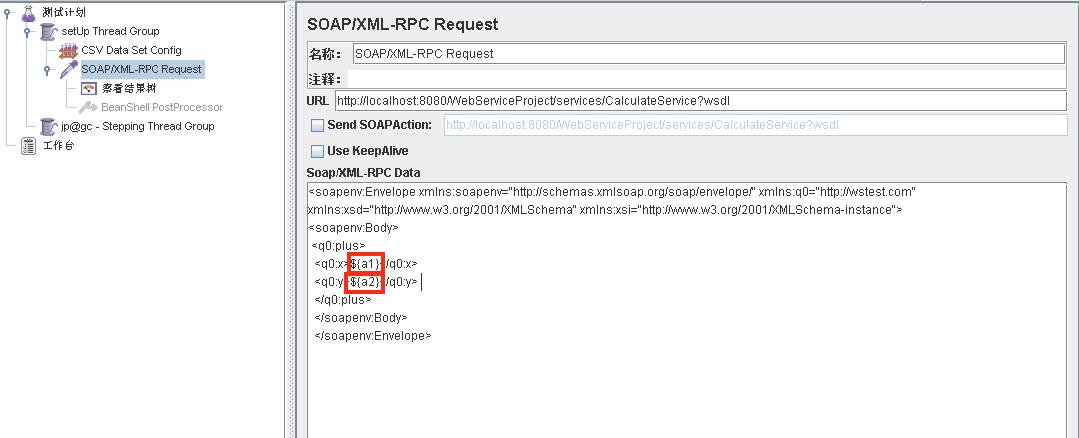The height and width of the screenshot is (438, 1079).
Task: Click the xmlns:xsd XMLSchema line
Action: pos(605,210)
